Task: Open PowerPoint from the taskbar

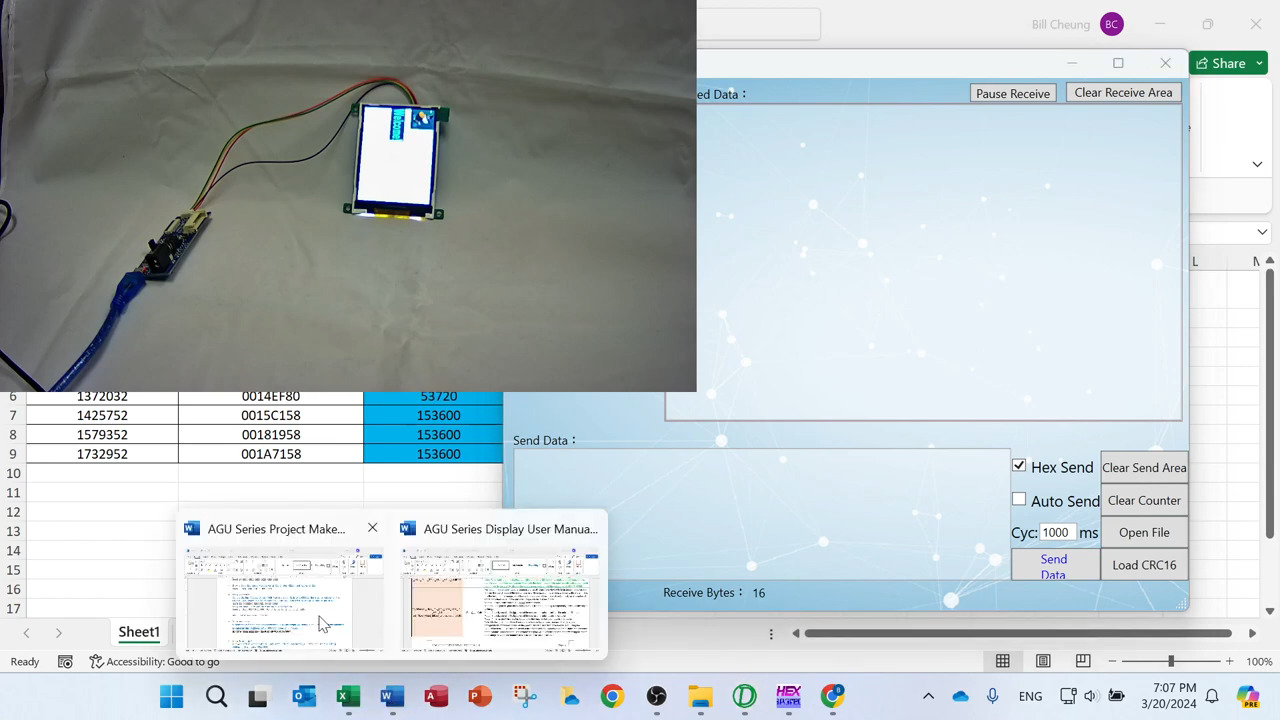Action: point(480,696)
